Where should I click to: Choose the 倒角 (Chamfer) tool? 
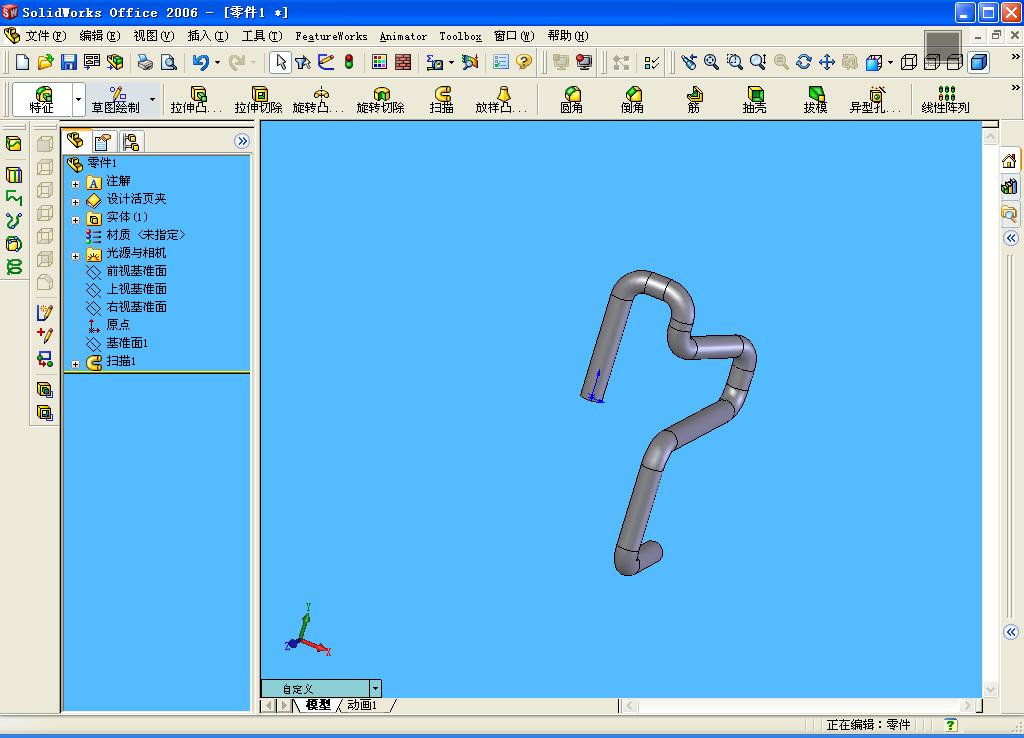point(632,99)
